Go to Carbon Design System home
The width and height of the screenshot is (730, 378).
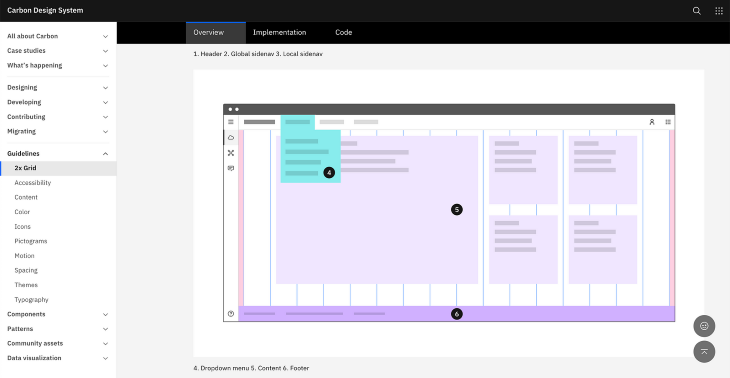(x=45, y=10)
